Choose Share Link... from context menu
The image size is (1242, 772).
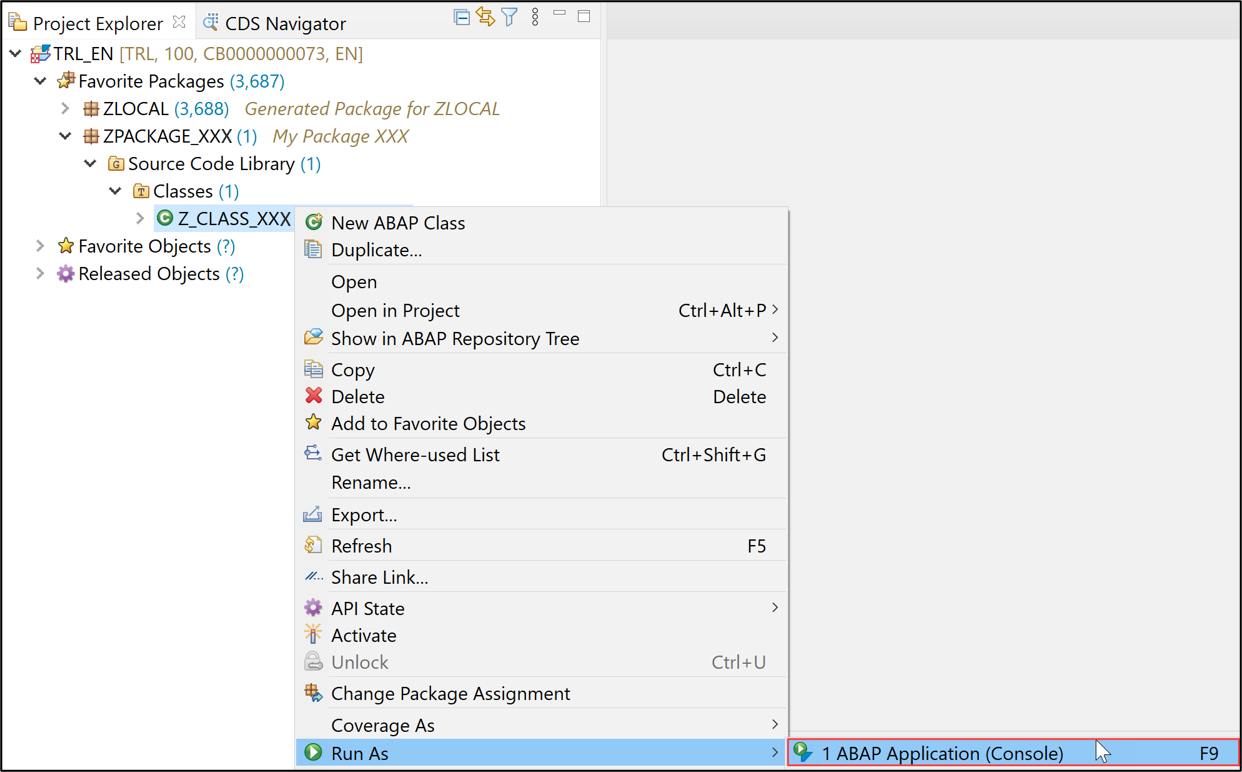click(542, 577)
